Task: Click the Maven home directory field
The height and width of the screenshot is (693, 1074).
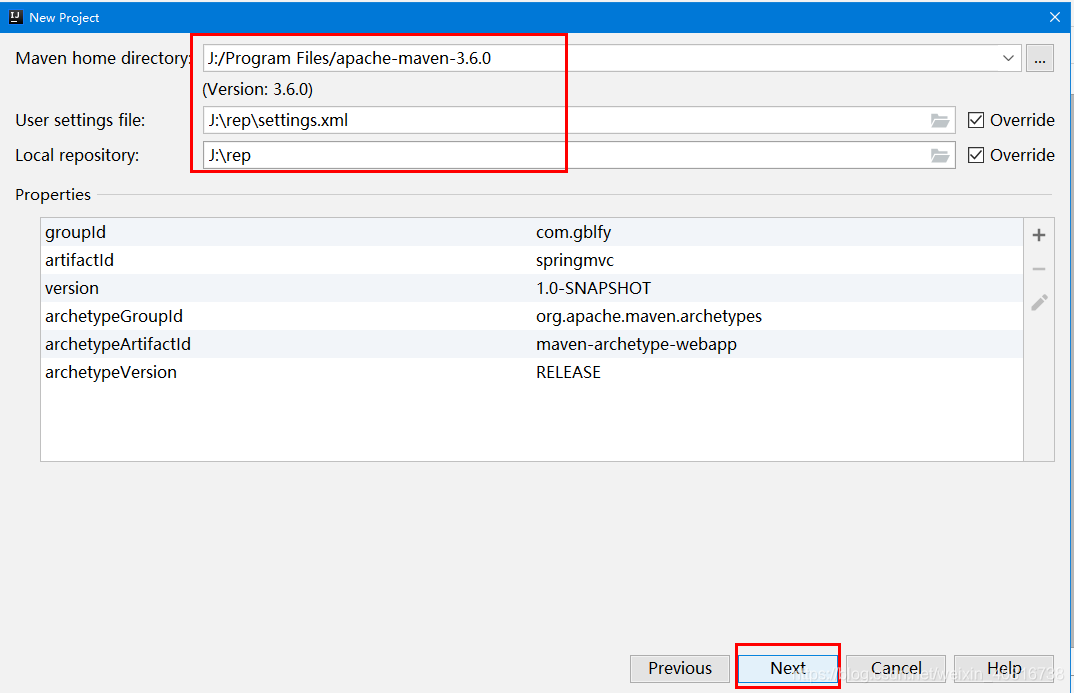Action: (612, 58)
